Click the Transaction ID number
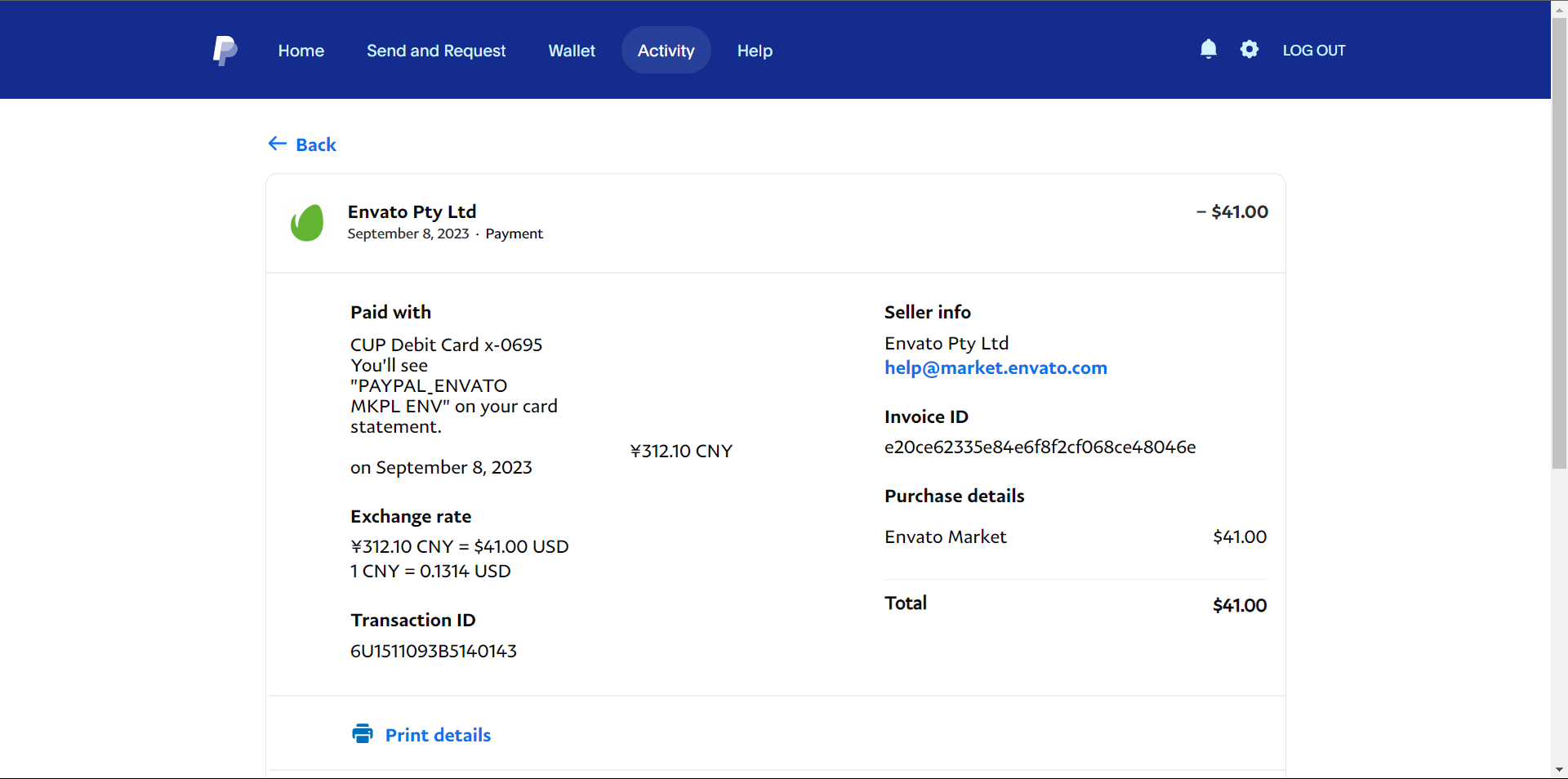1568x779 pixels. 434,652
